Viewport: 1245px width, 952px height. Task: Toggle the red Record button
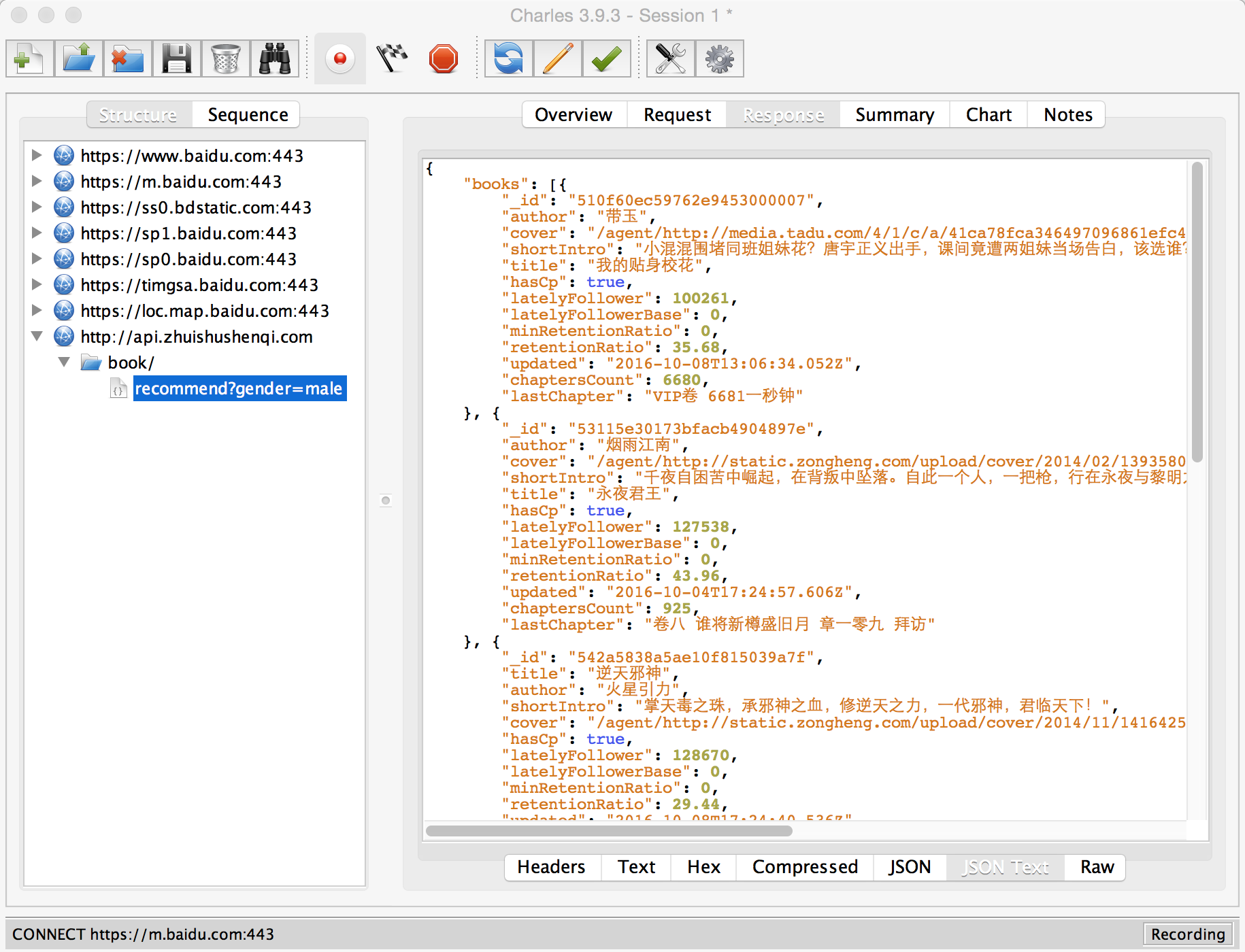click(x=340, y=59)
